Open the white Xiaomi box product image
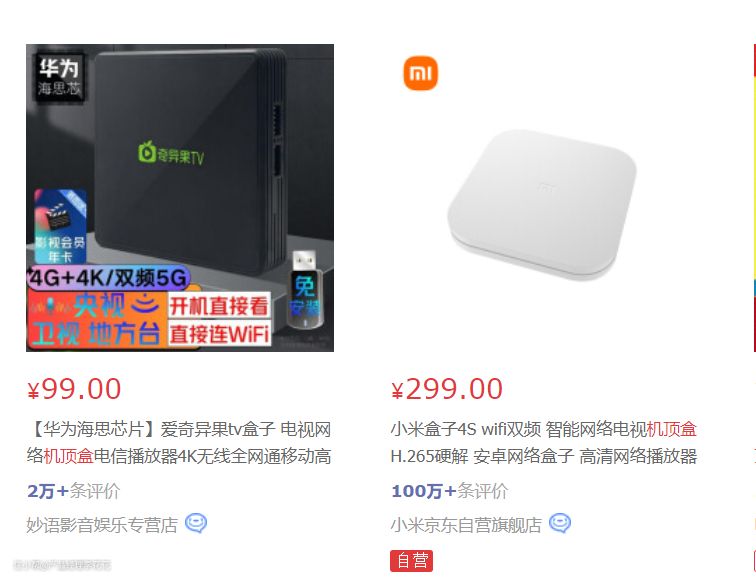The height and width of the screenshot is (585, 756). pos(543,198)
